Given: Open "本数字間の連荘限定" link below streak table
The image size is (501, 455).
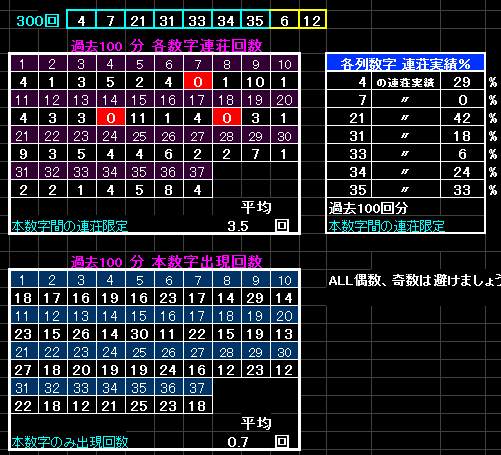Looking at the screenshot, I should (x=69, y=226).
